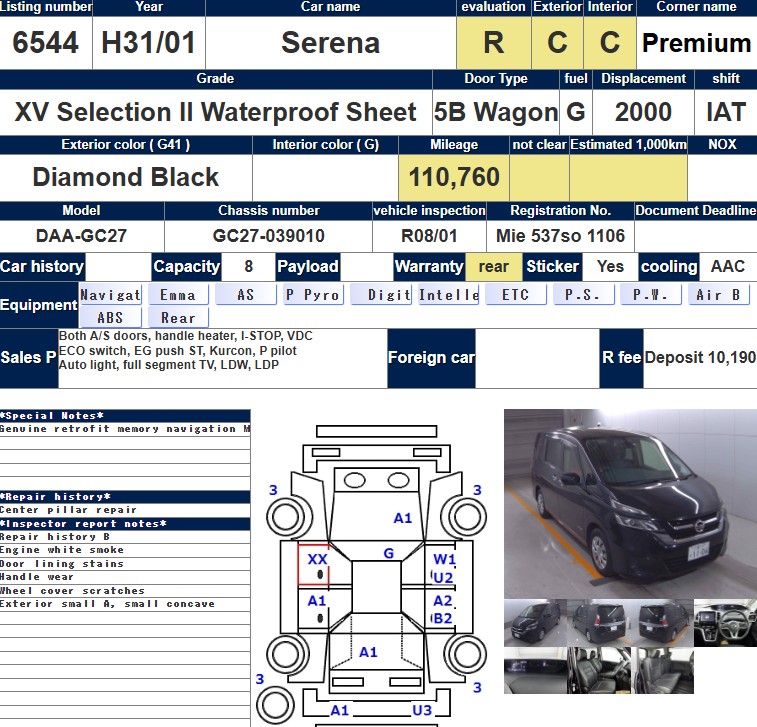View the dashboard steering wheel photo thumbnail

point(725,623)
